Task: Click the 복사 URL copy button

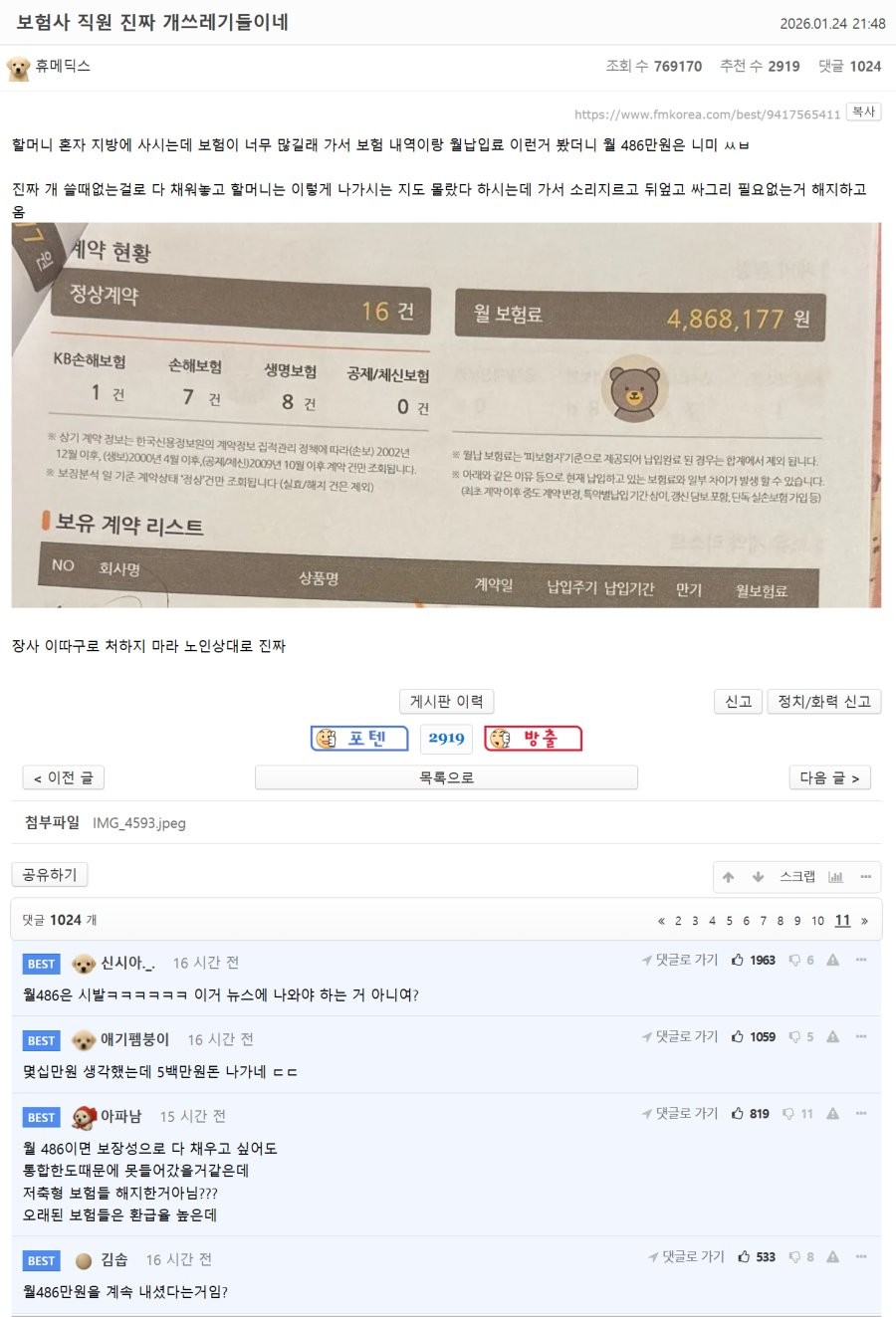Action: coord(863,111)
